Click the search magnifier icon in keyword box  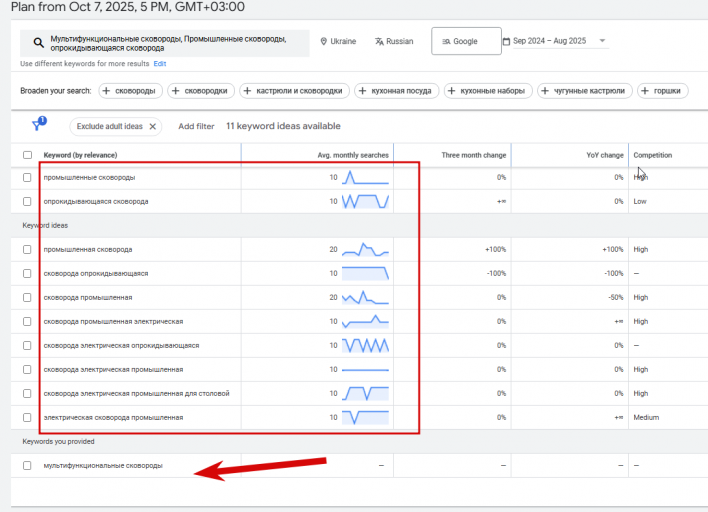[39, 43]
